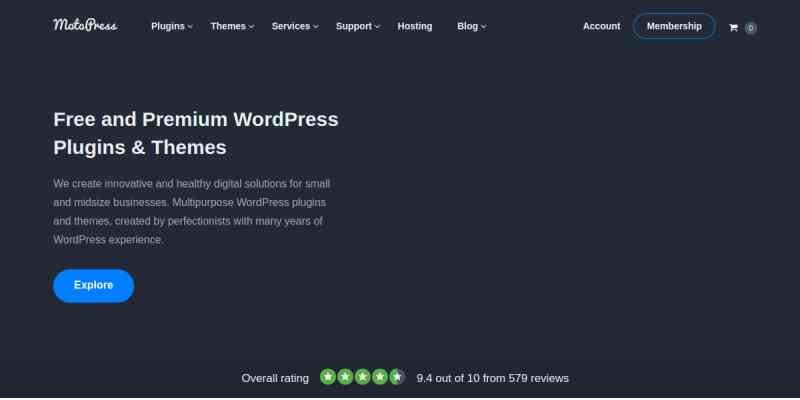Expand the Themes dropdown menu
The width and height of the screenshot is (800, 400).
(x=232, y=26)
